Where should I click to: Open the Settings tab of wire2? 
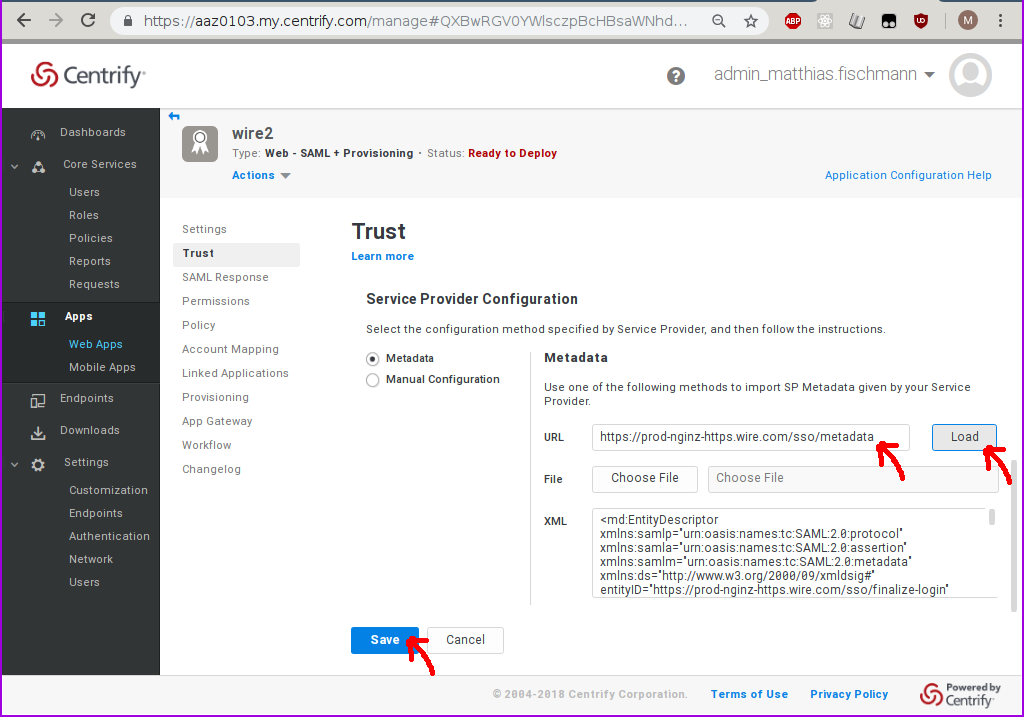[x=204, y=229]
